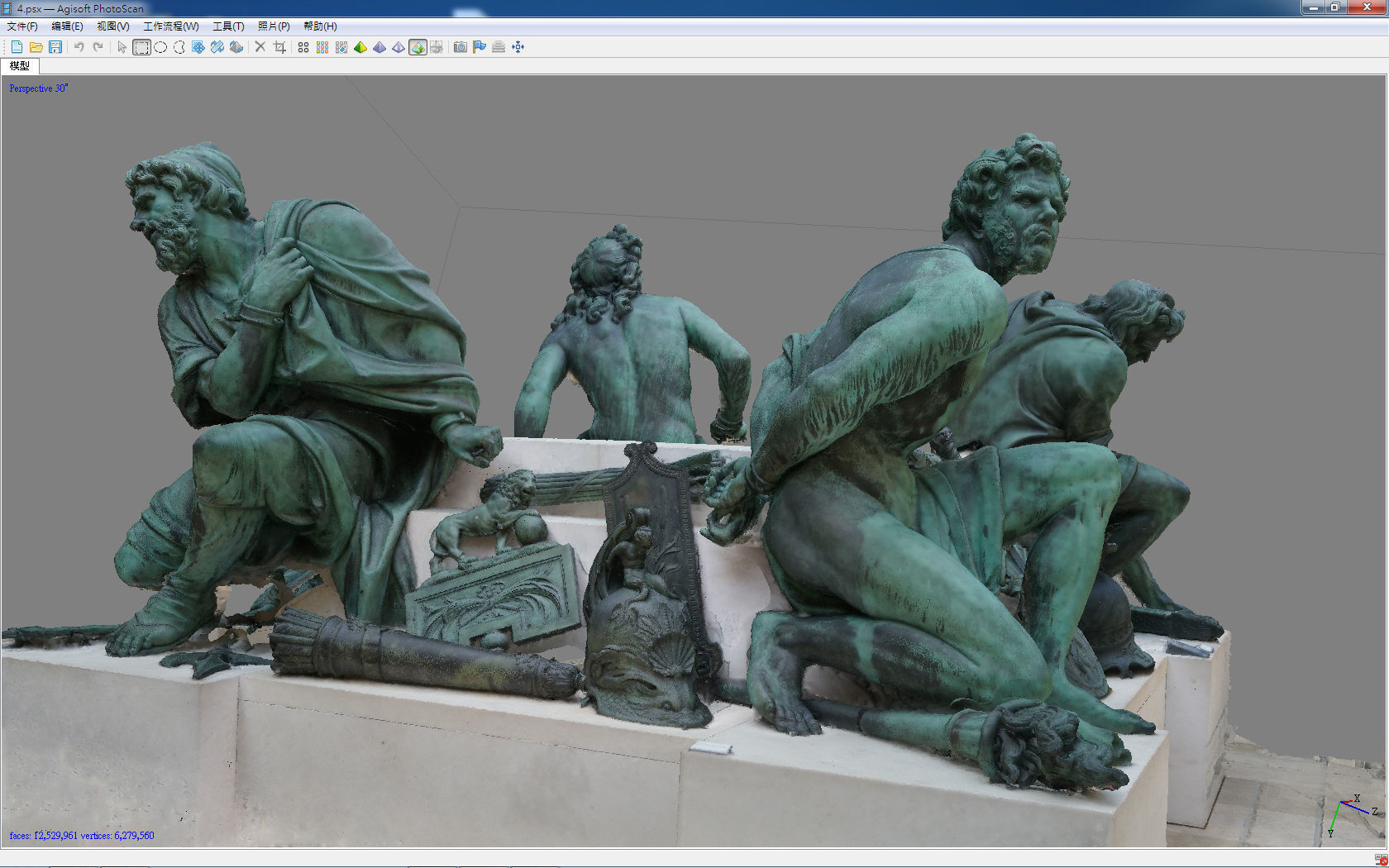The image size is (1389, 868).
Task: Activate the move region tool
Action: (198, 47)
